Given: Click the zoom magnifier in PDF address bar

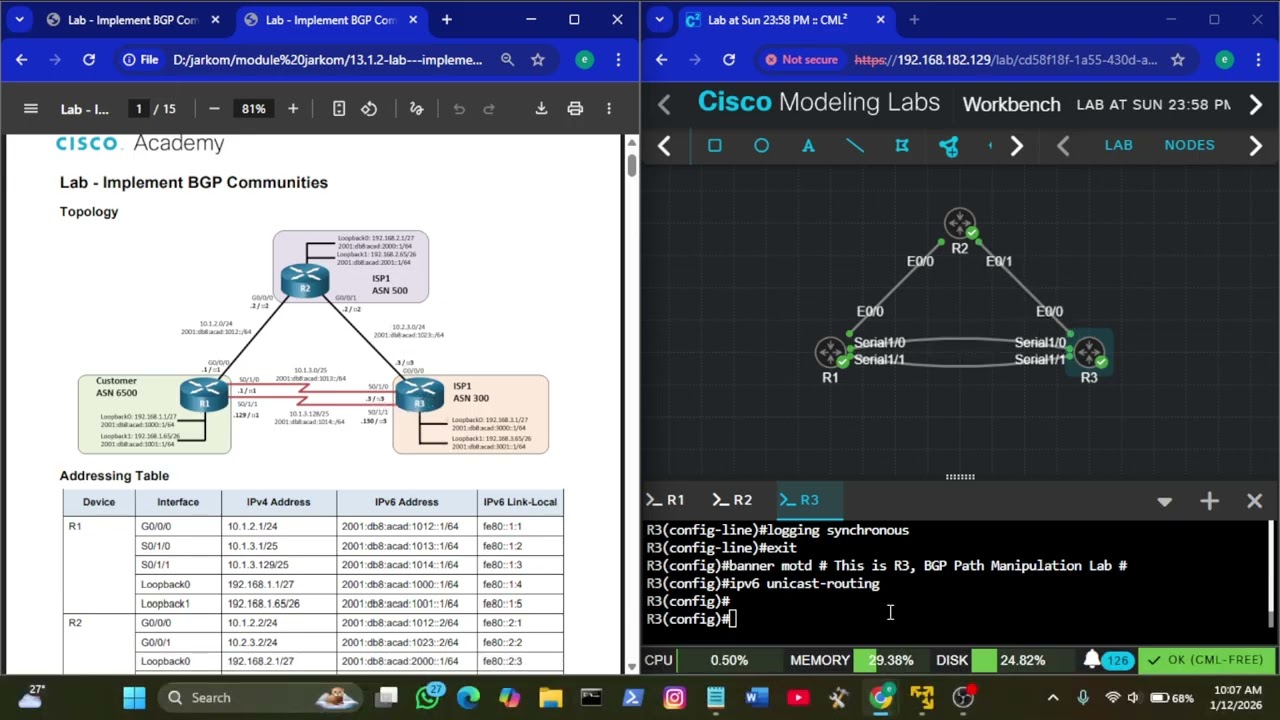Looking at the screenshot, I should coord(507,60).
